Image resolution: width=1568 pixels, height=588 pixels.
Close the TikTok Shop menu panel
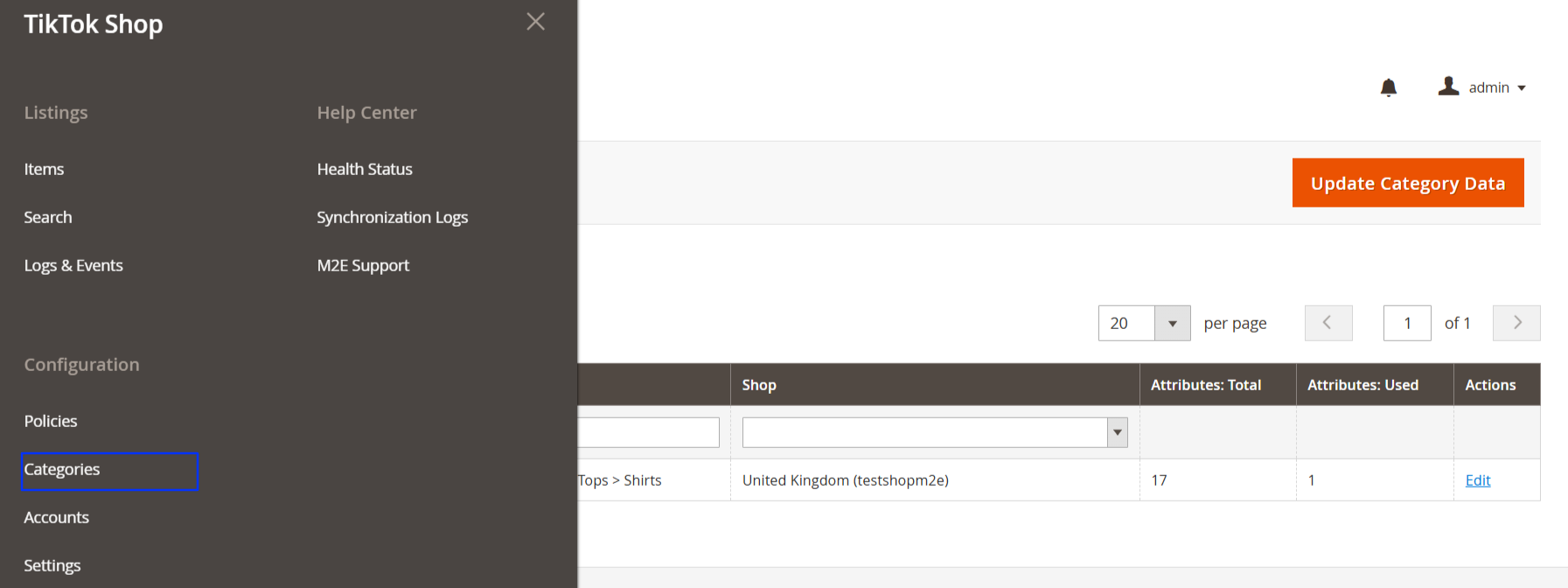(x=535, y=22)
